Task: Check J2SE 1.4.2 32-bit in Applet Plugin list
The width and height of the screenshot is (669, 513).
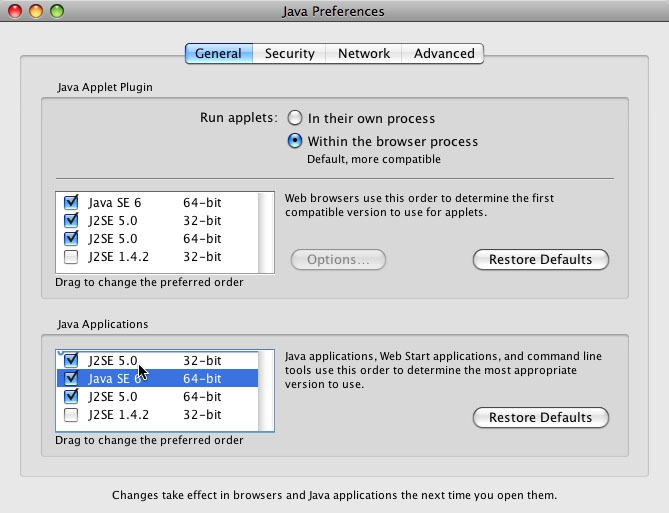Action: tap(71, 256)
